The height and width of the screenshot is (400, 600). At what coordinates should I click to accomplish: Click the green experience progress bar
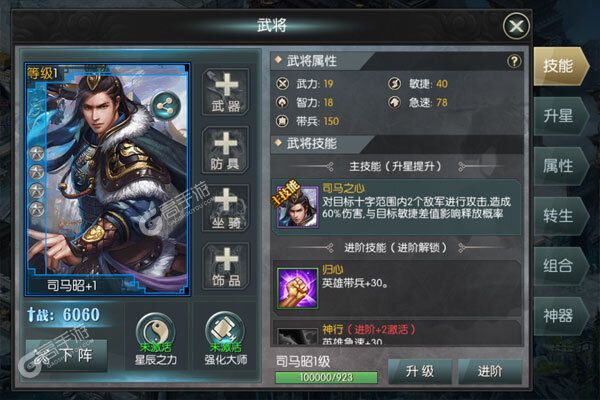point(326,377)
